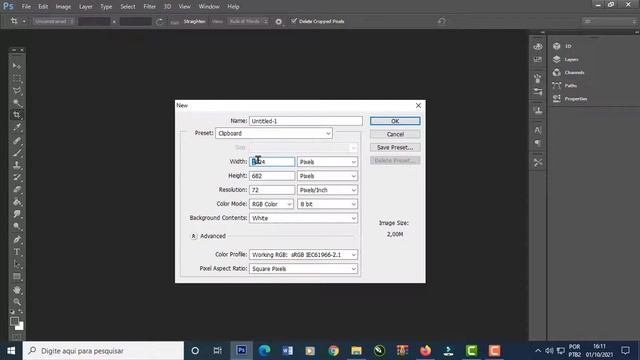Click the Height field showing 682

272,176
